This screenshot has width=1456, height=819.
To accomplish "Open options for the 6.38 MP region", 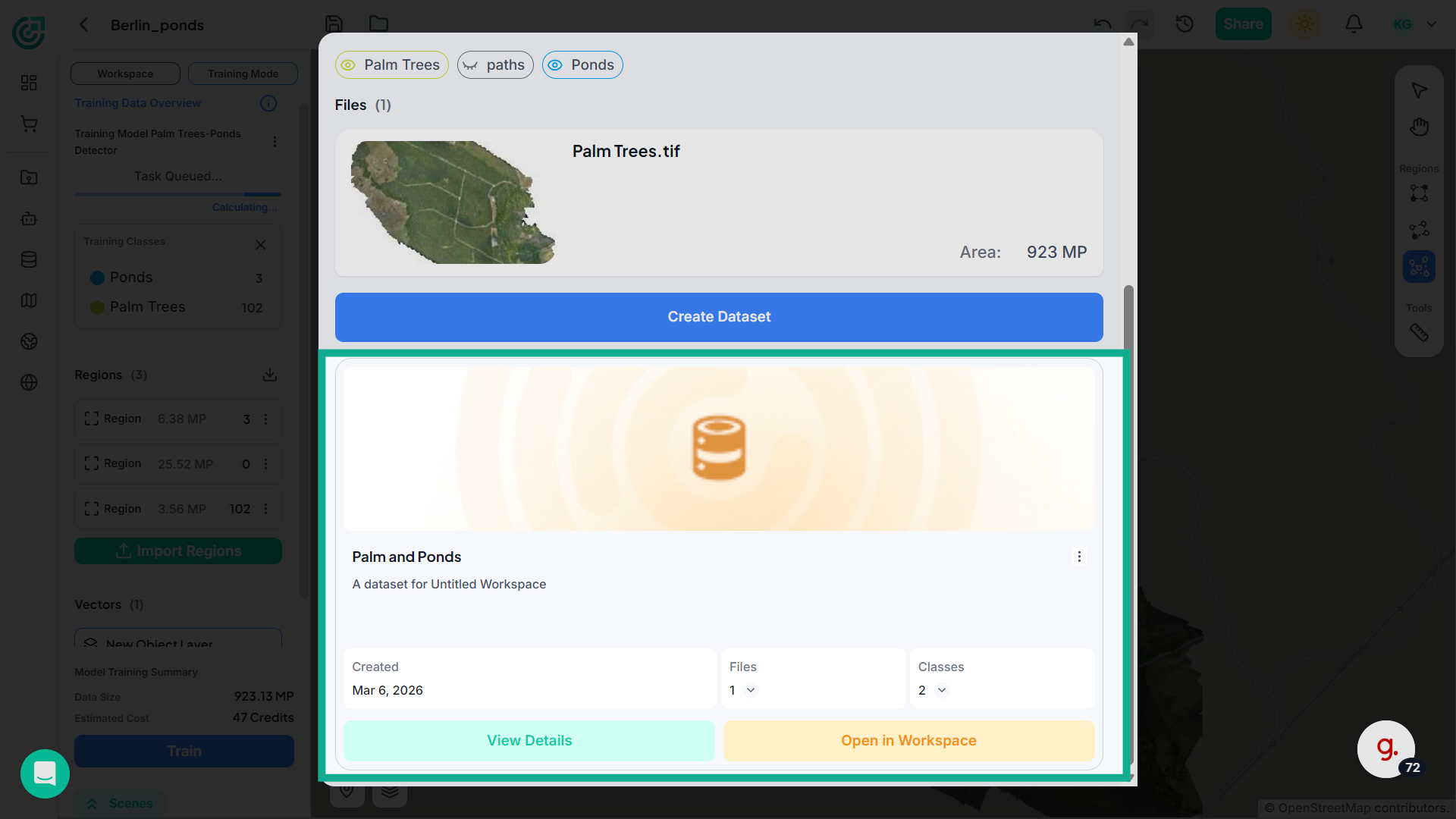I will click(265, 419).
